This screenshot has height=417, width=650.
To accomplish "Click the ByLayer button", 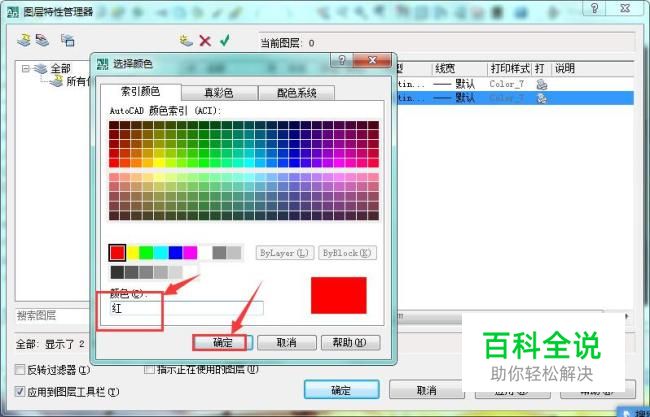I will [x=284, y=253].
